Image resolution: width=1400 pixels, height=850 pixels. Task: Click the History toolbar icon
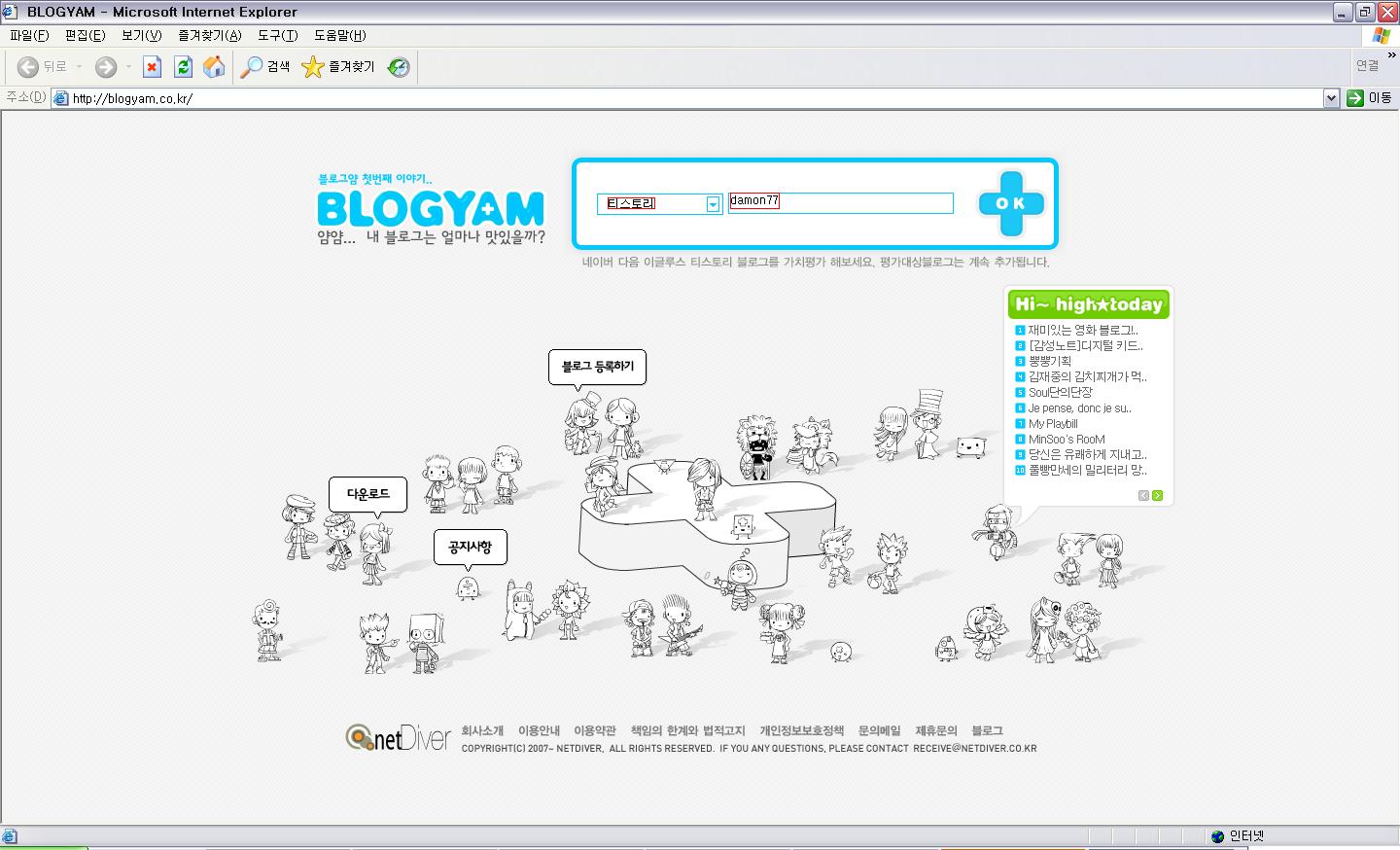coord(399,66)
